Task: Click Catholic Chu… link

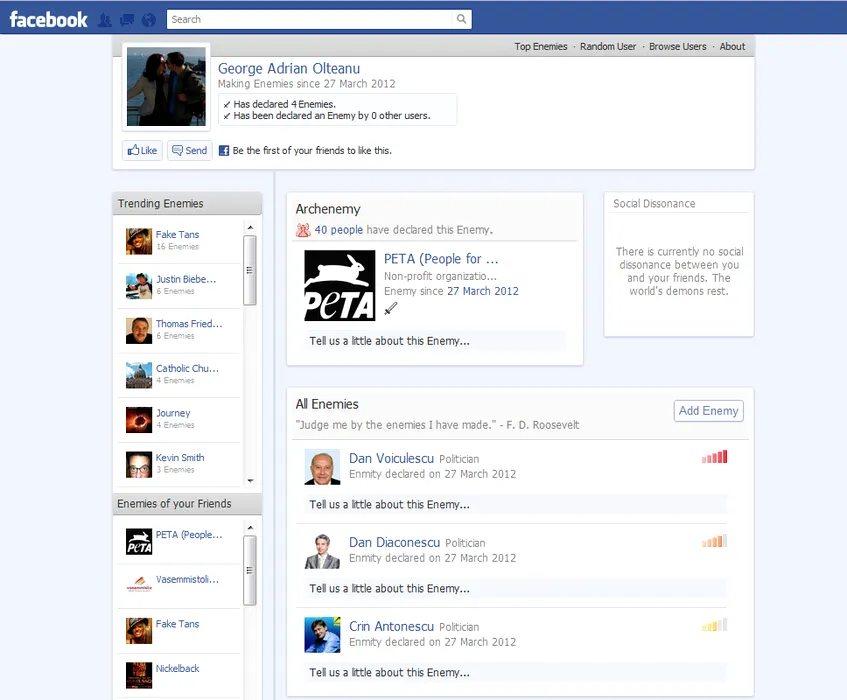Action: click(187, 368)
